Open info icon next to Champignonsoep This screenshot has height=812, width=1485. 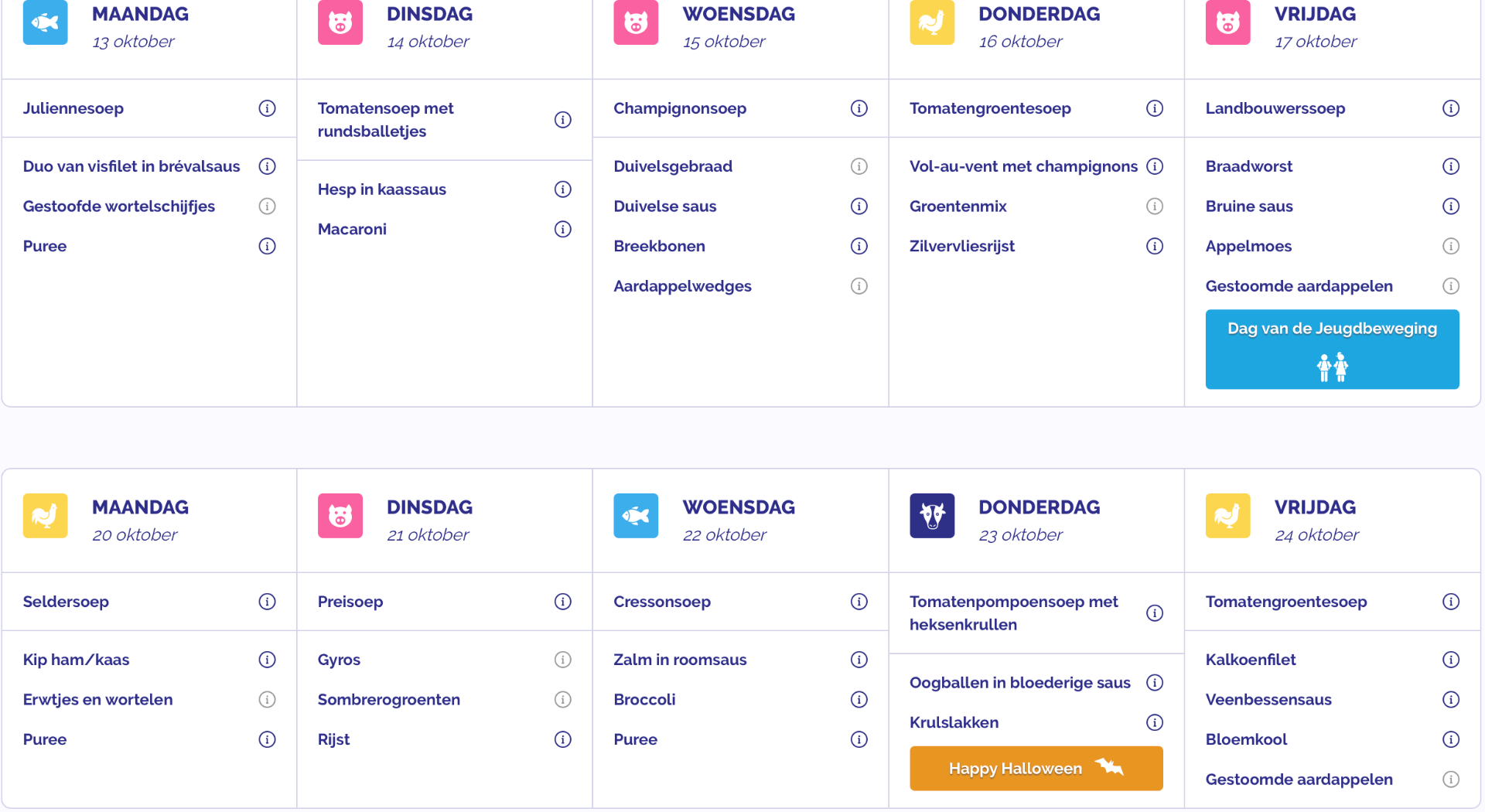[859, 108]
